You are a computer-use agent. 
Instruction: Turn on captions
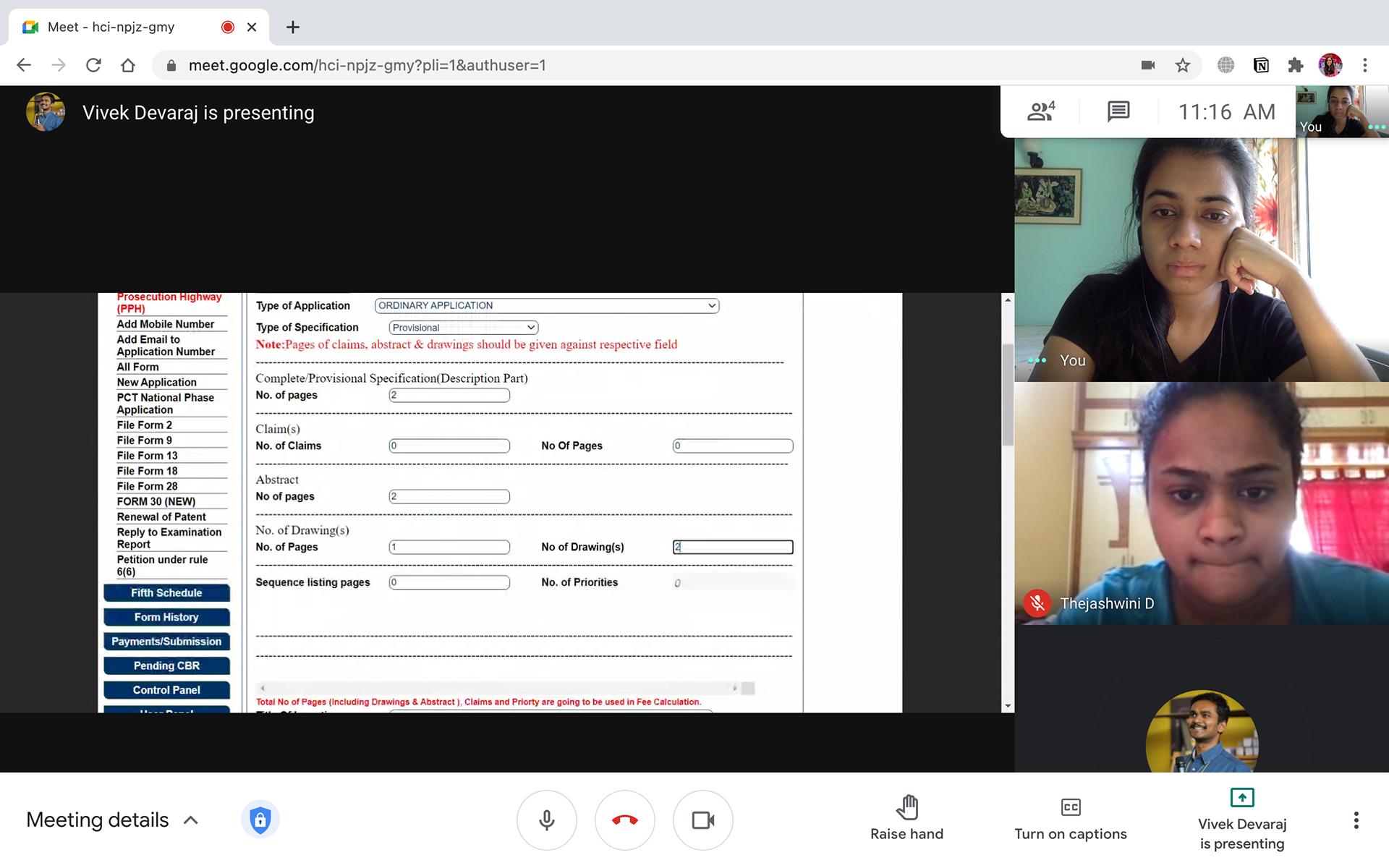pyautogui.click(x=1070, y=818)
